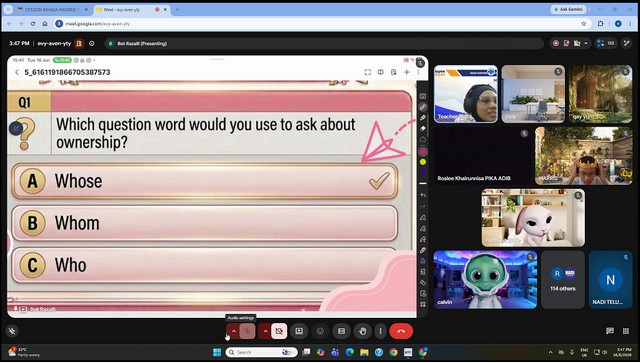Pick the yellow color swatch
The width and height of the screenshot is (640, 363).
coord(423,162)
